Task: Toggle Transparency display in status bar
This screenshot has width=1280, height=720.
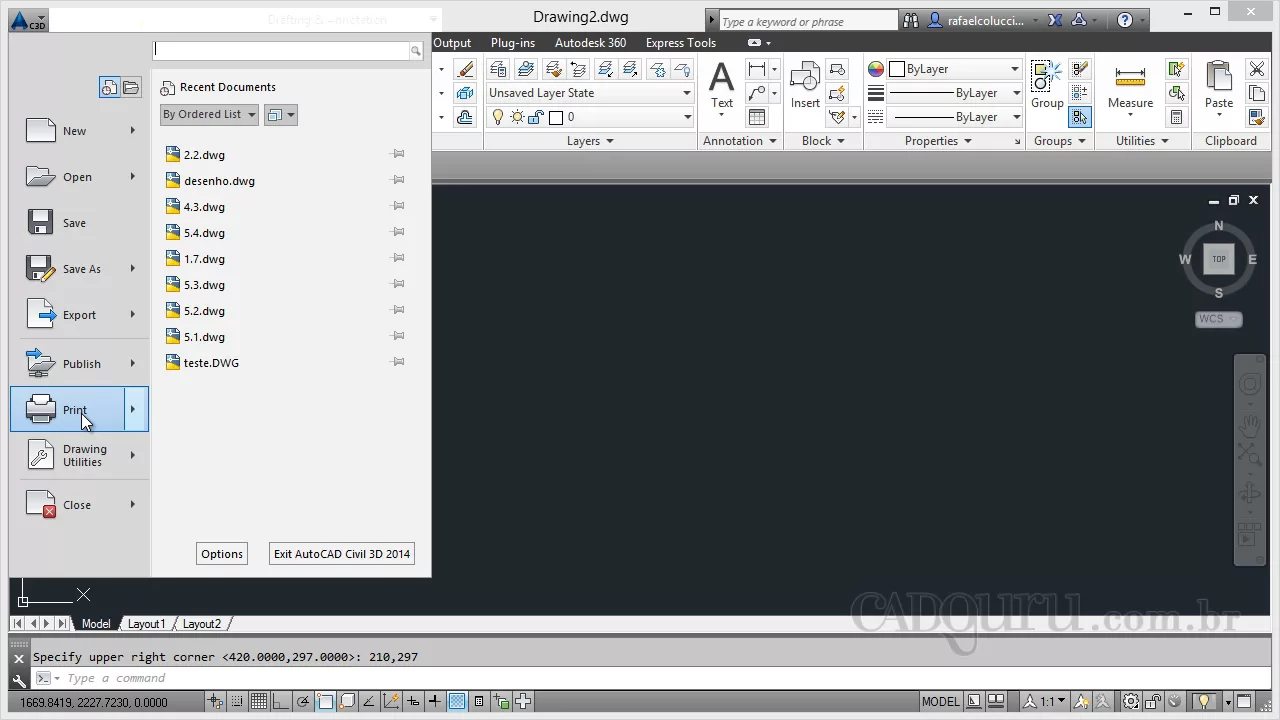Action: [457, 702]
